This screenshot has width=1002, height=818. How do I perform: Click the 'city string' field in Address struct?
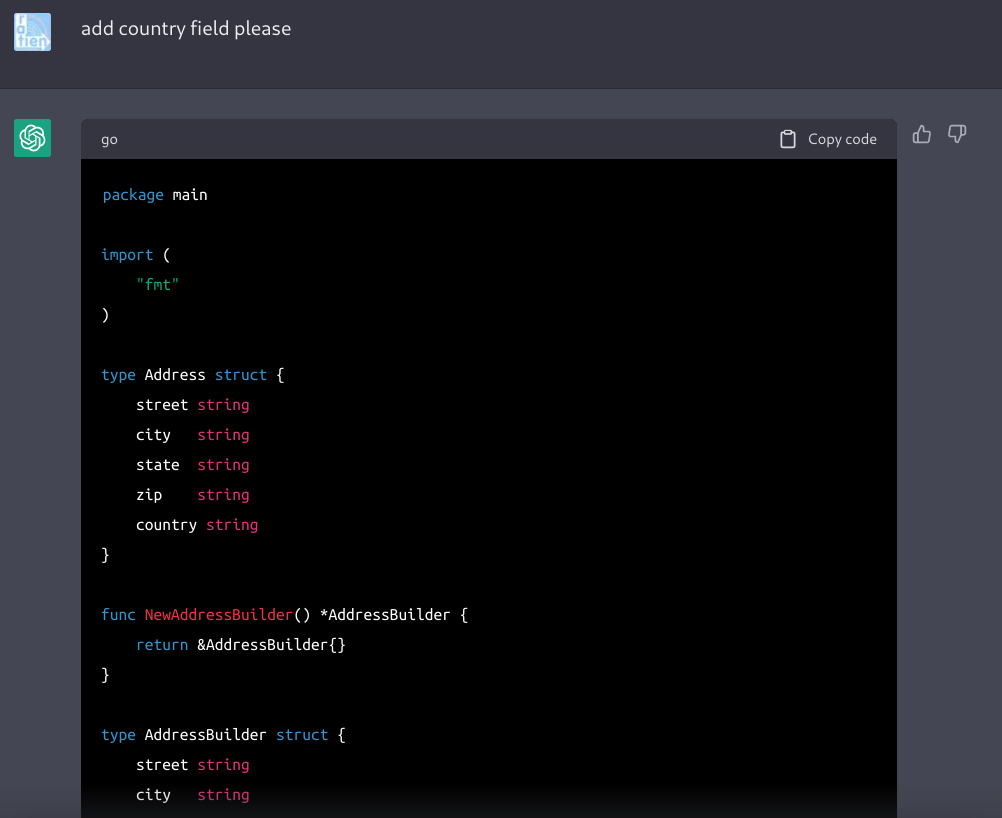(193, 435)
